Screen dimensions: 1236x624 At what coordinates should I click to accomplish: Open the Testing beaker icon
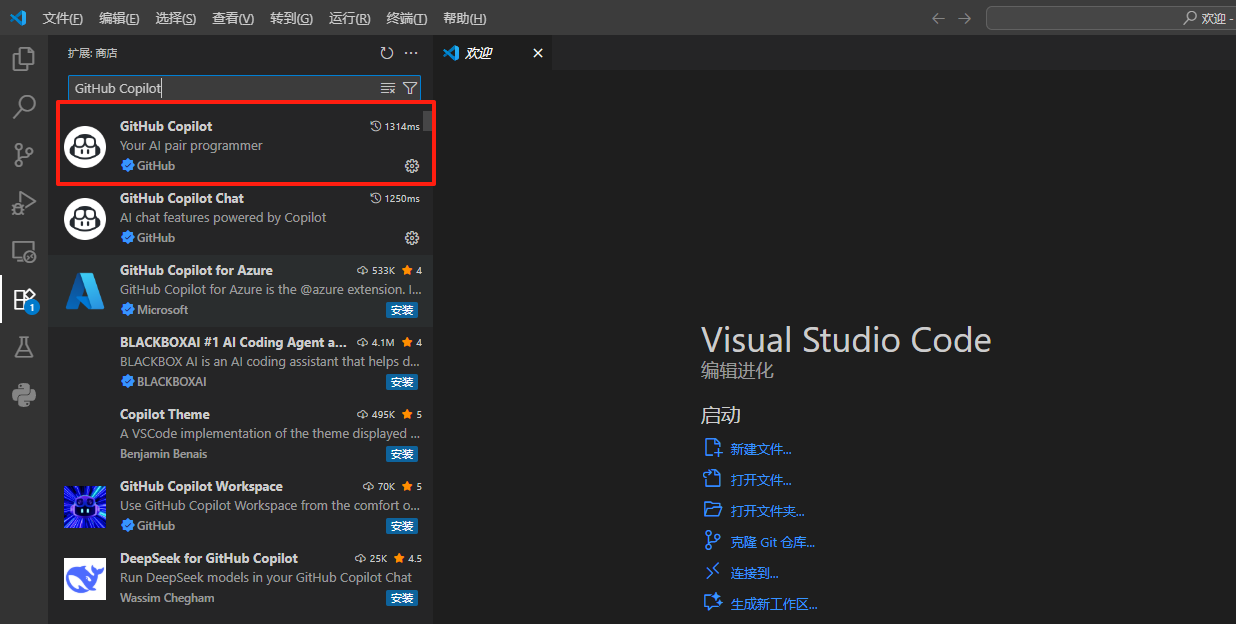(x=23, y=347)
